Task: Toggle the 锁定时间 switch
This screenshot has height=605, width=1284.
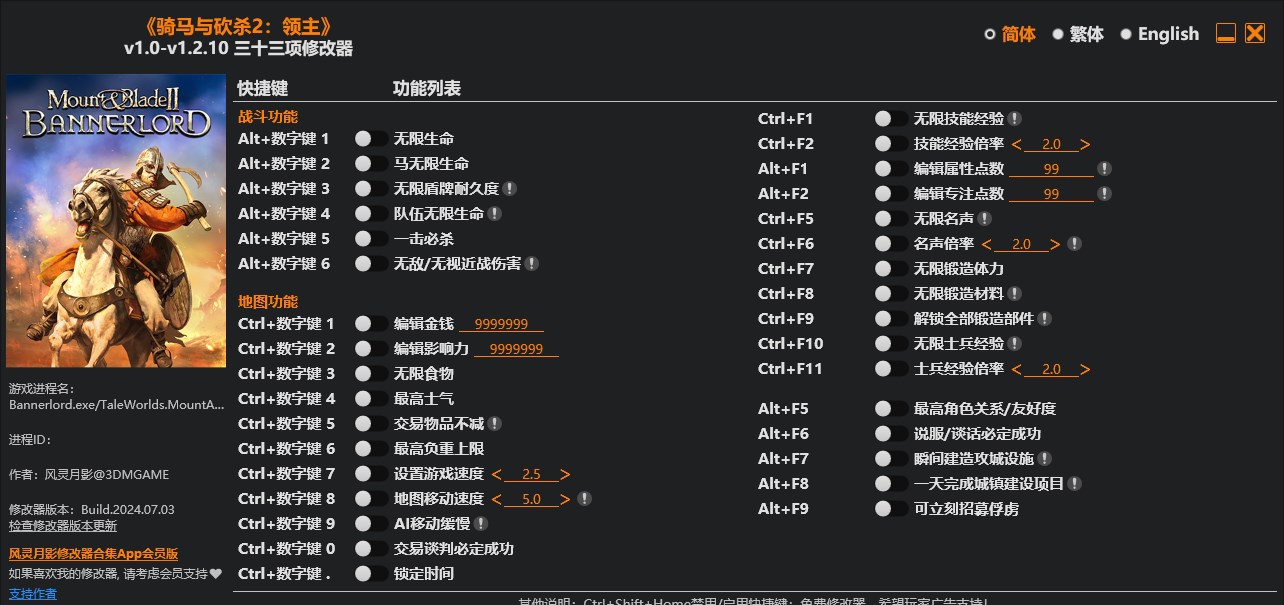Action: (369, 573)
